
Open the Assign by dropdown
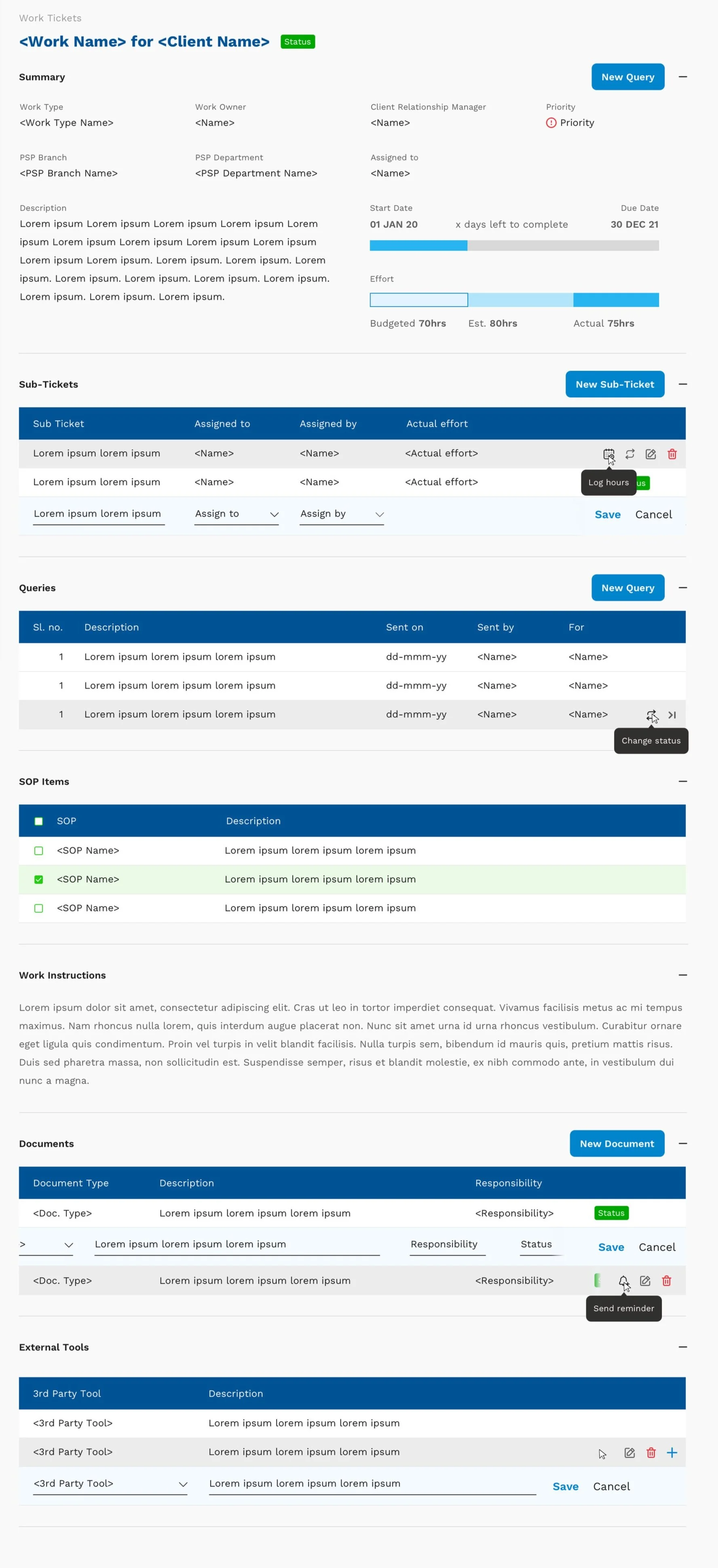(342, 514)
